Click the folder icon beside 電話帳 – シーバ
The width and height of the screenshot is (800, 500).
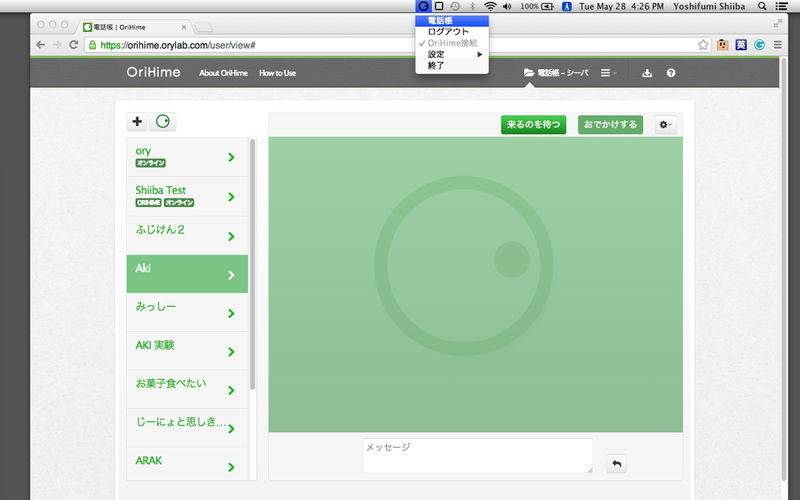(x=529, y=73)
